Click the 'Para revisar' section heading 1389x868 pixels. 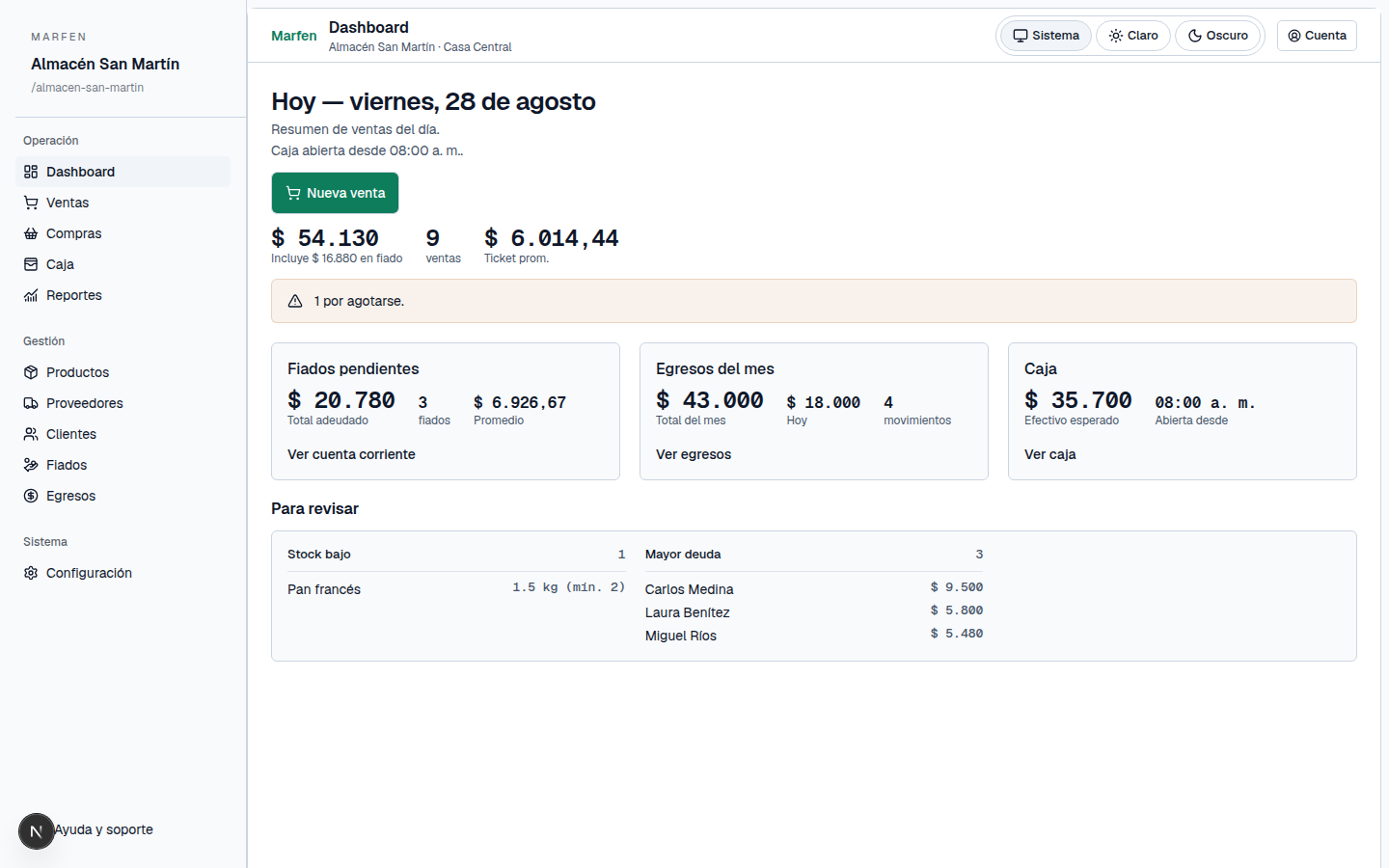[314, 508]
